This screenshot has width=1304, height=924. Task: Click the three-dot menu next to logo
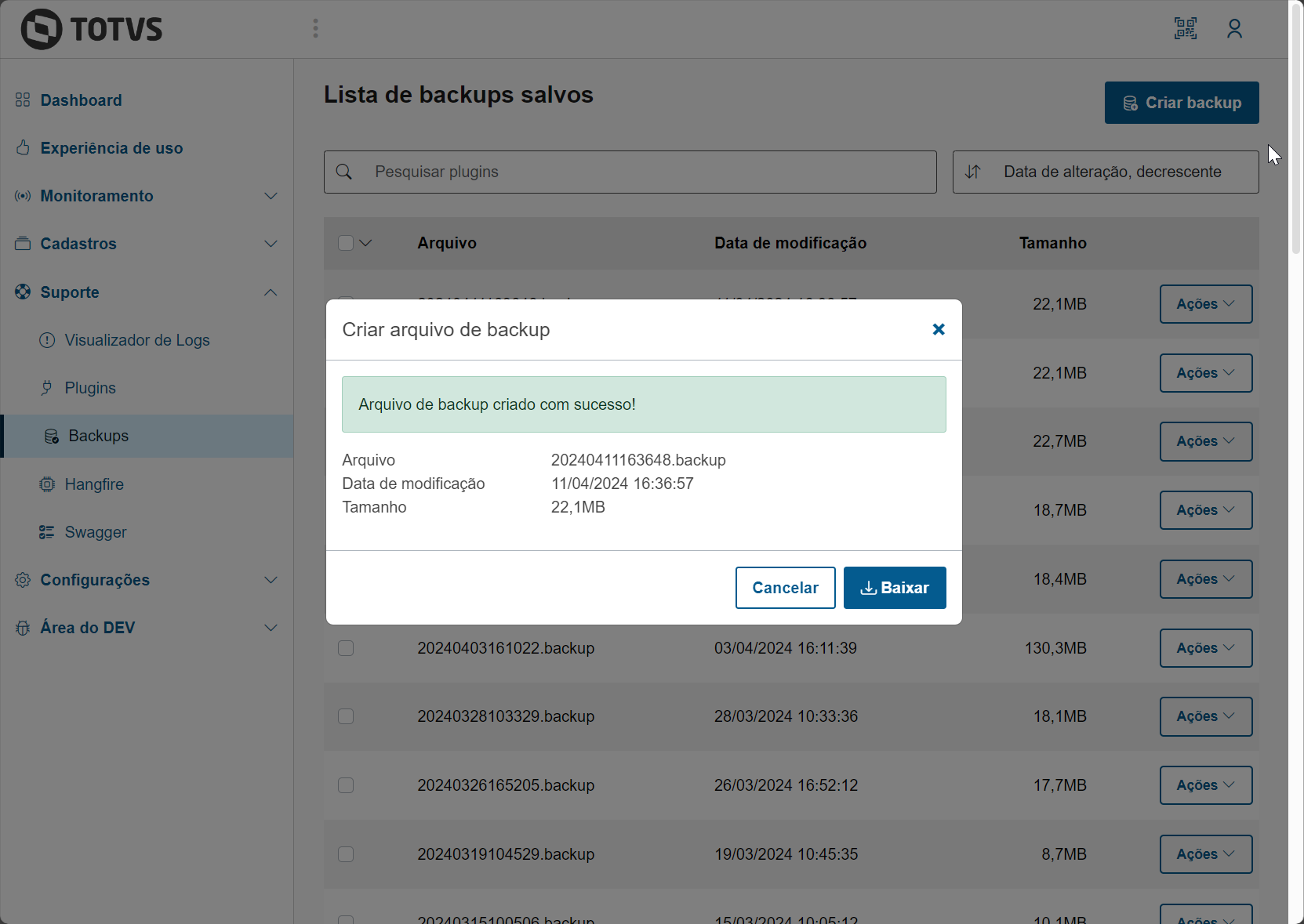coord(315,28)
